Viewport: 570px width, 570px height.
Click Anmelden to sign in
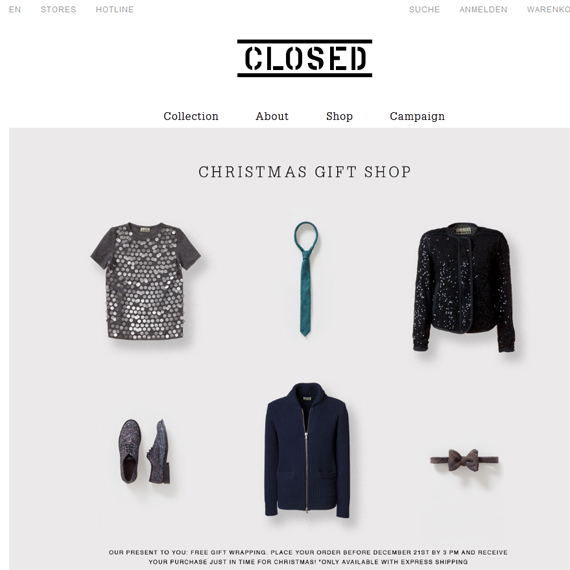tap(483, 9)
